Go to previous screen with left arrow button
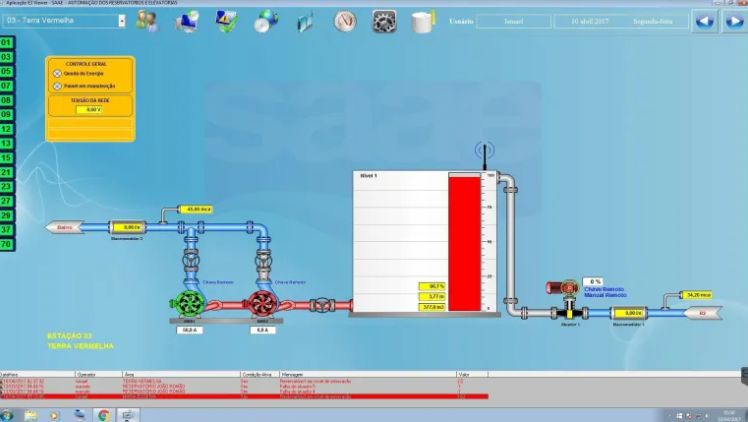This screenshot has height=422, width=748. 705,21
